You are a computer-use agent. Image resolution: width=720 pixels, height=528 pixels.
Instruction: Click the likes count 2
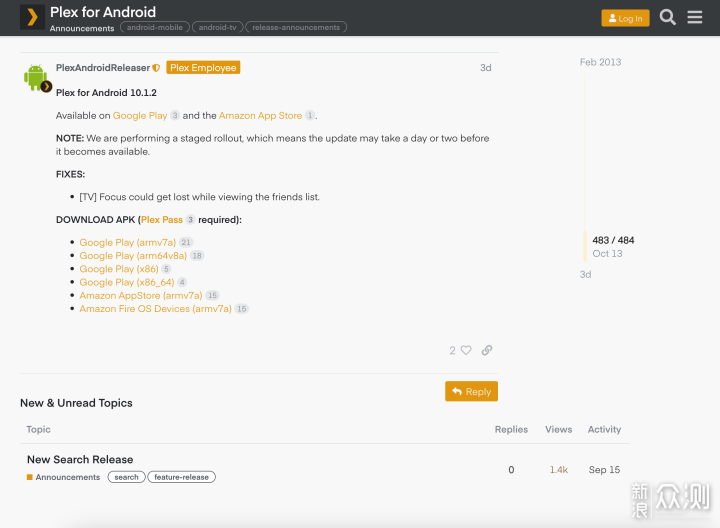[452, 351]
